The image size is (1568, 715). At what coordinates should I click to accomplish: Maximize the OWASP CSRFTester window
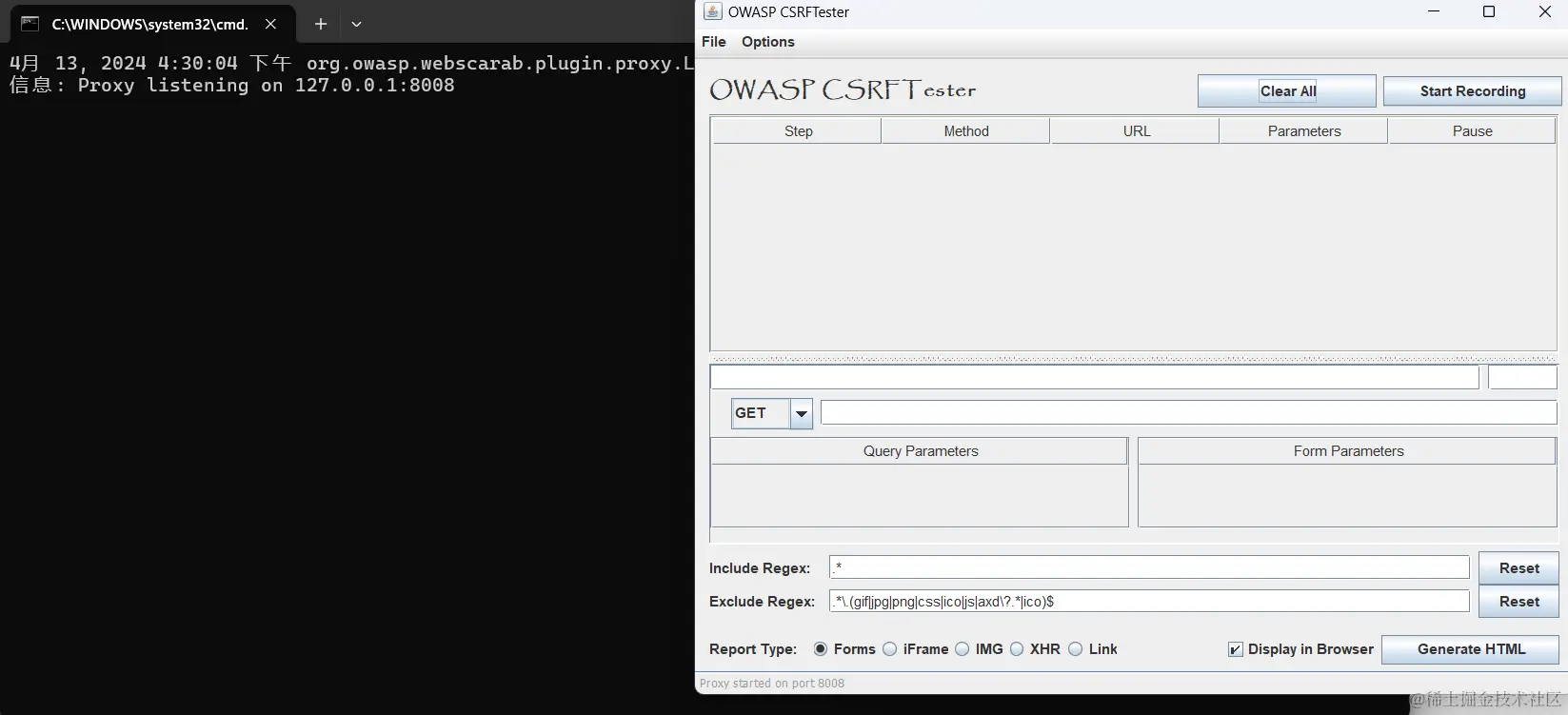pos(1489,11)
